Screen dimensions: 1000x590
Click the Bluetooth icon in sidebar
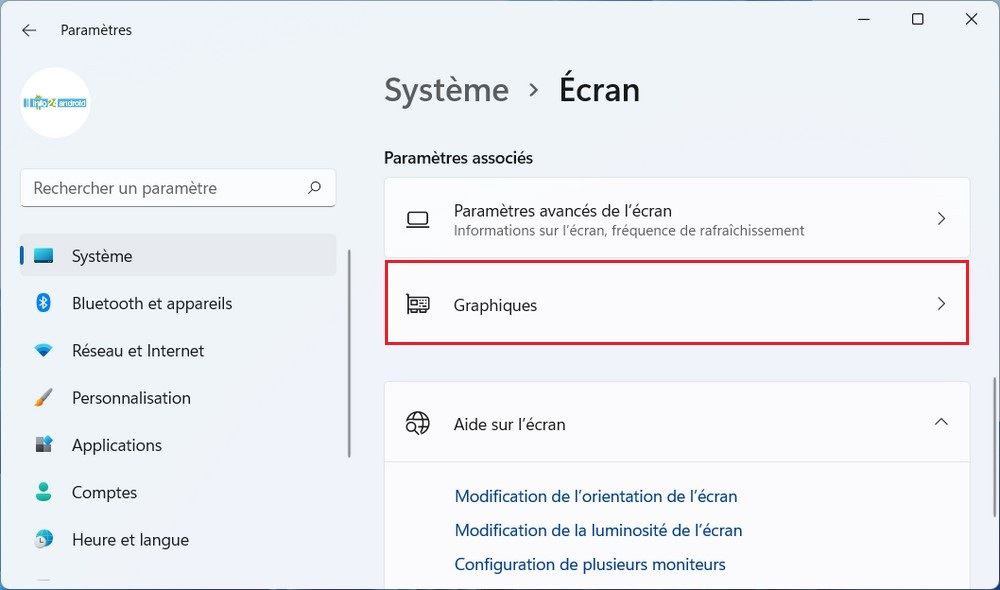point(43,303)
